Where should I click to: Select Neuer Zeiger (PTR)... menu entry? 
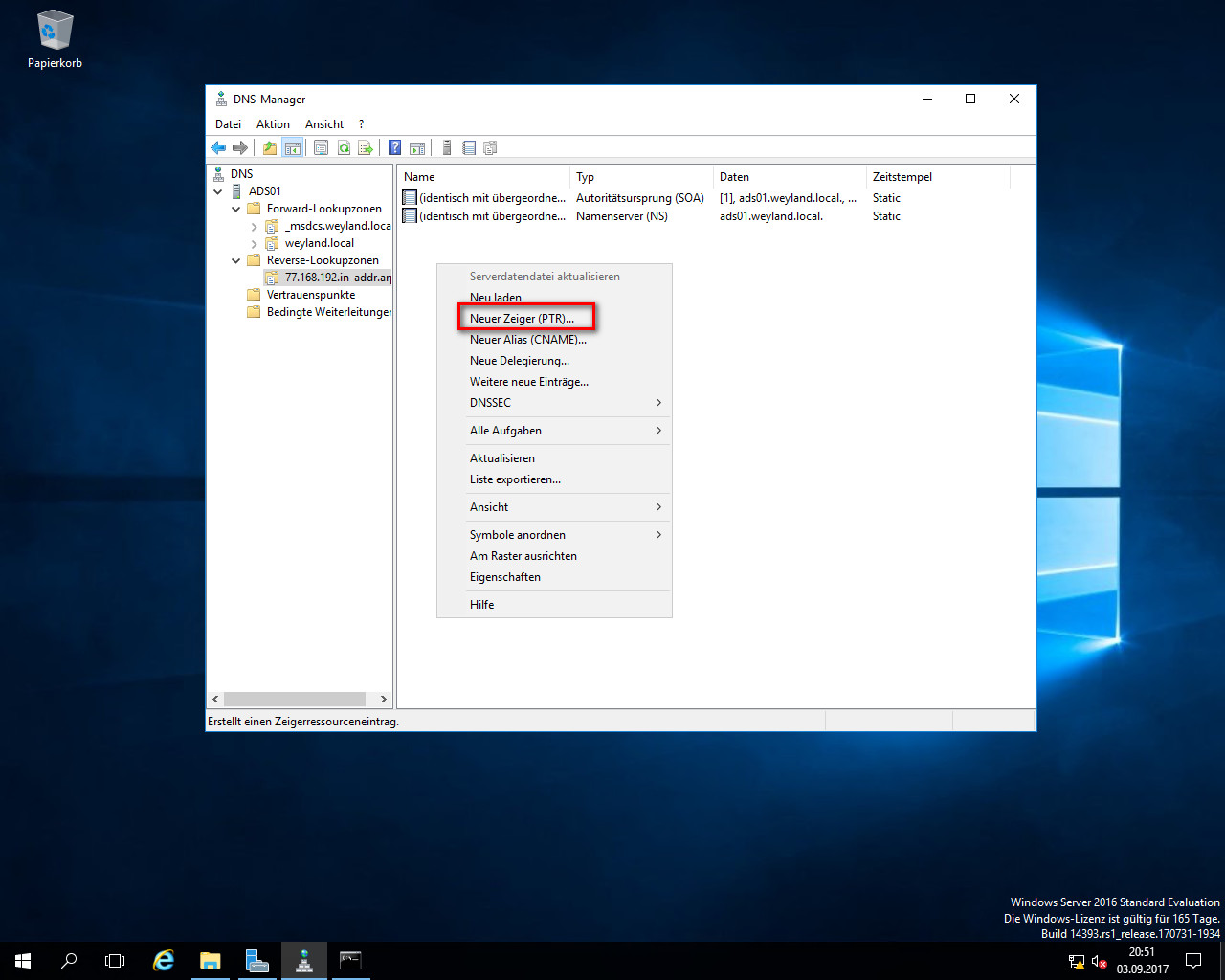tap(523, 319)
